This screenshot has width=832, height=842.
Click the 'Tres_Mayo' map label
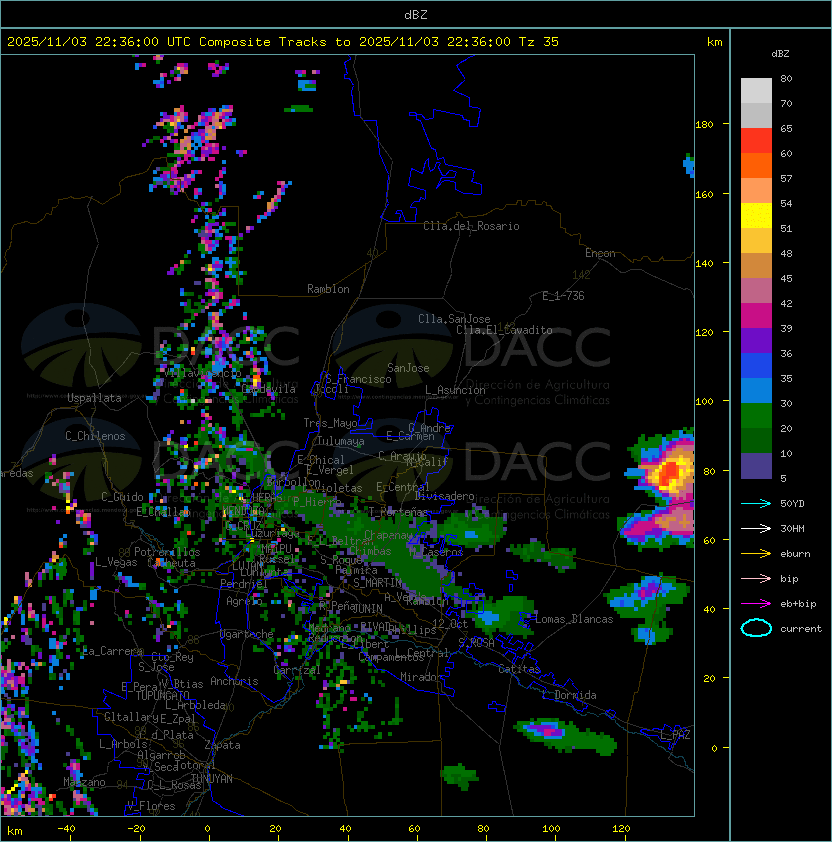330,423
